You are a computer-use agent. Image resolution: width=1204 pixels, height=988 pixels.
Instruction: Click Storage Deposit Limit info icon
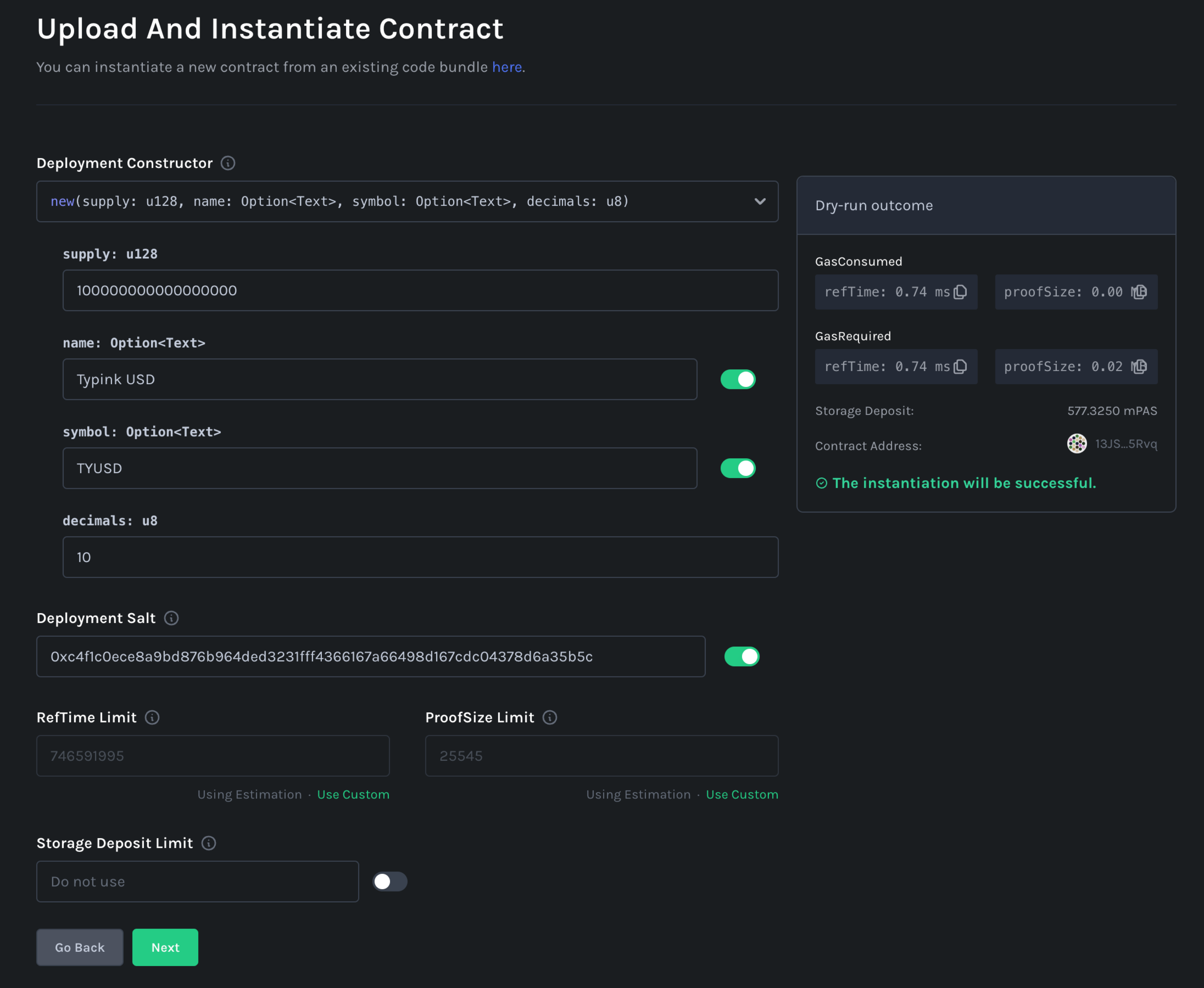[209, 843]
